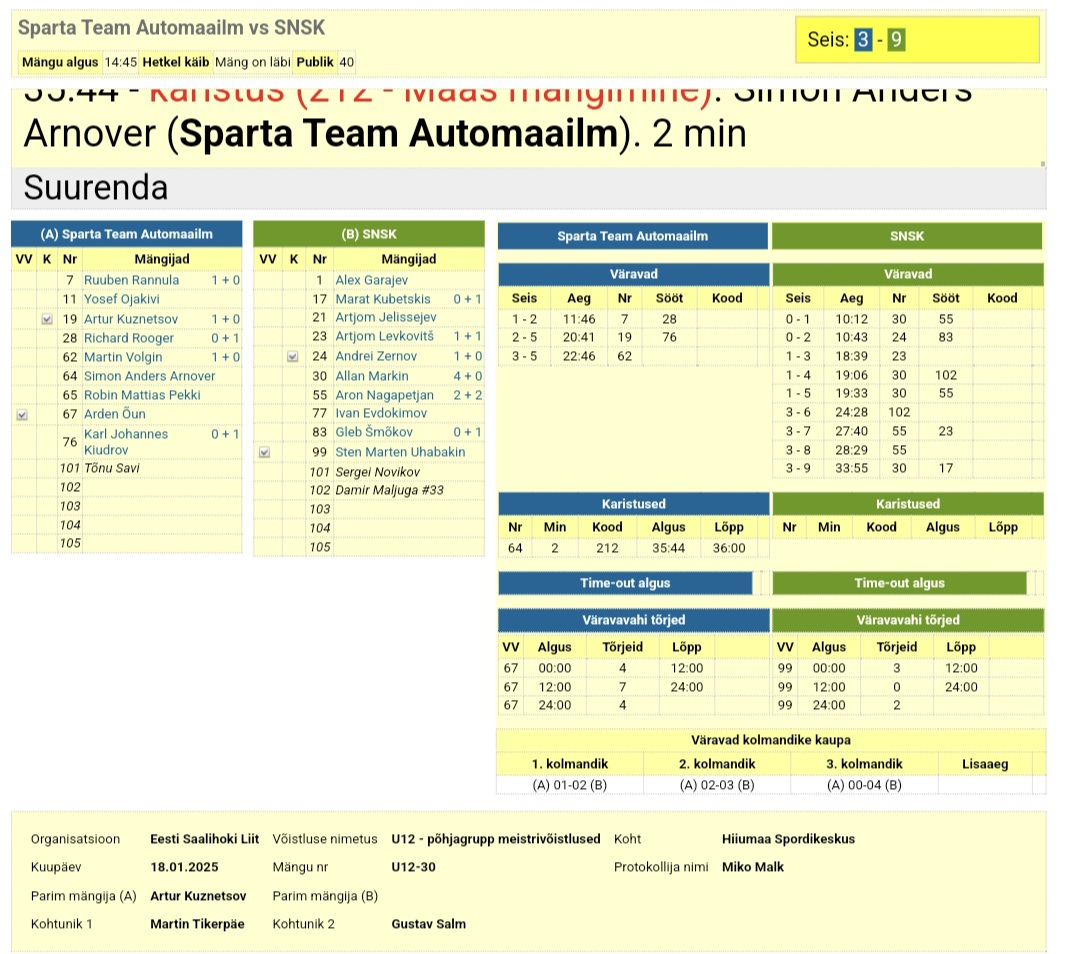
Task: Toggle goalkeeper checkbox for Sten Marten Uhabakin
Action: coord(264,453)
